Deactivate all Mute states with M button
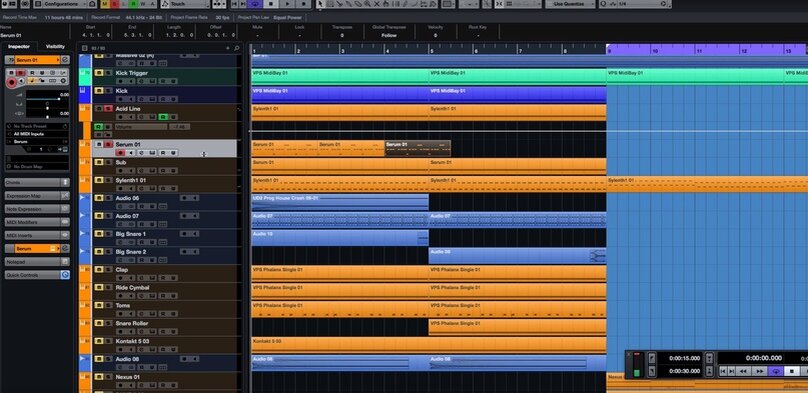 106,4
